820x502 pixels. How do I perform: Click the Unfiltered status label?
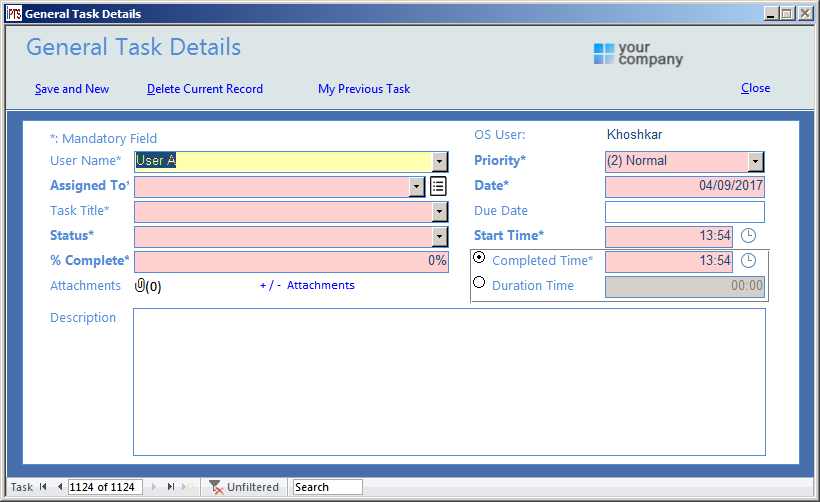click(x=253, y=487)
